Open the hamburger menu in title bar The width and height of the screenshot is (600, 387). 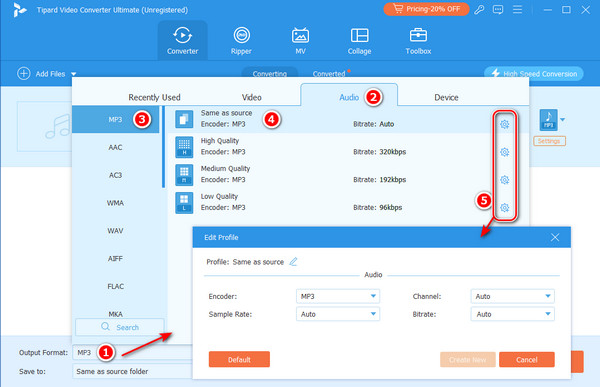pyautogui.click(x=517, y=10)
